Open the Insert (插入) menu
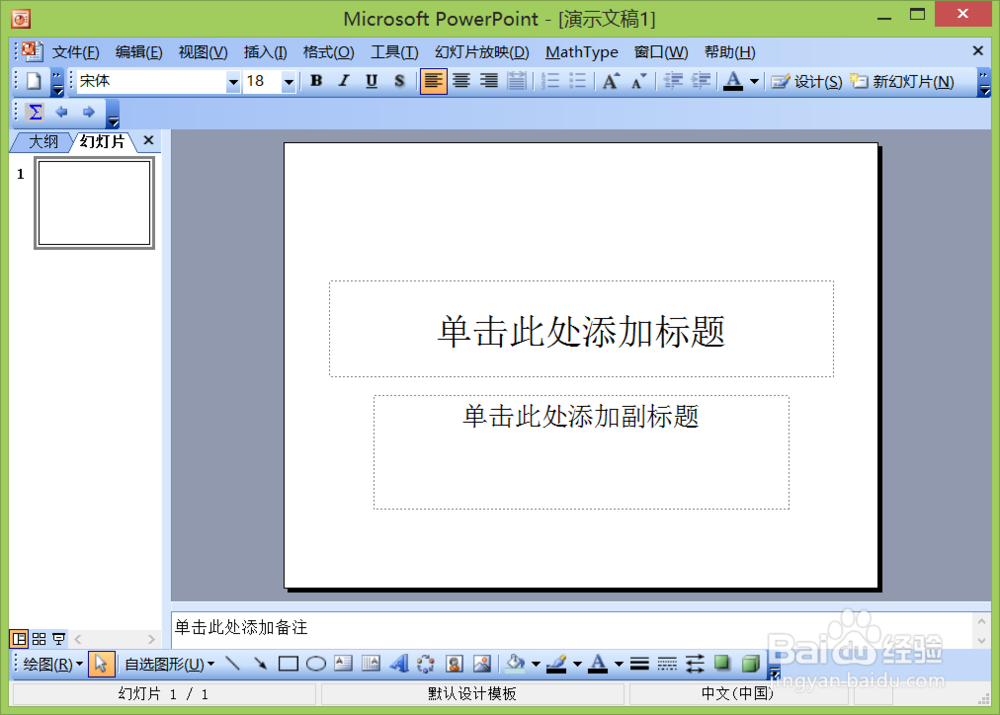Viewport: 1000px width, 715px height. click(265, 52)
